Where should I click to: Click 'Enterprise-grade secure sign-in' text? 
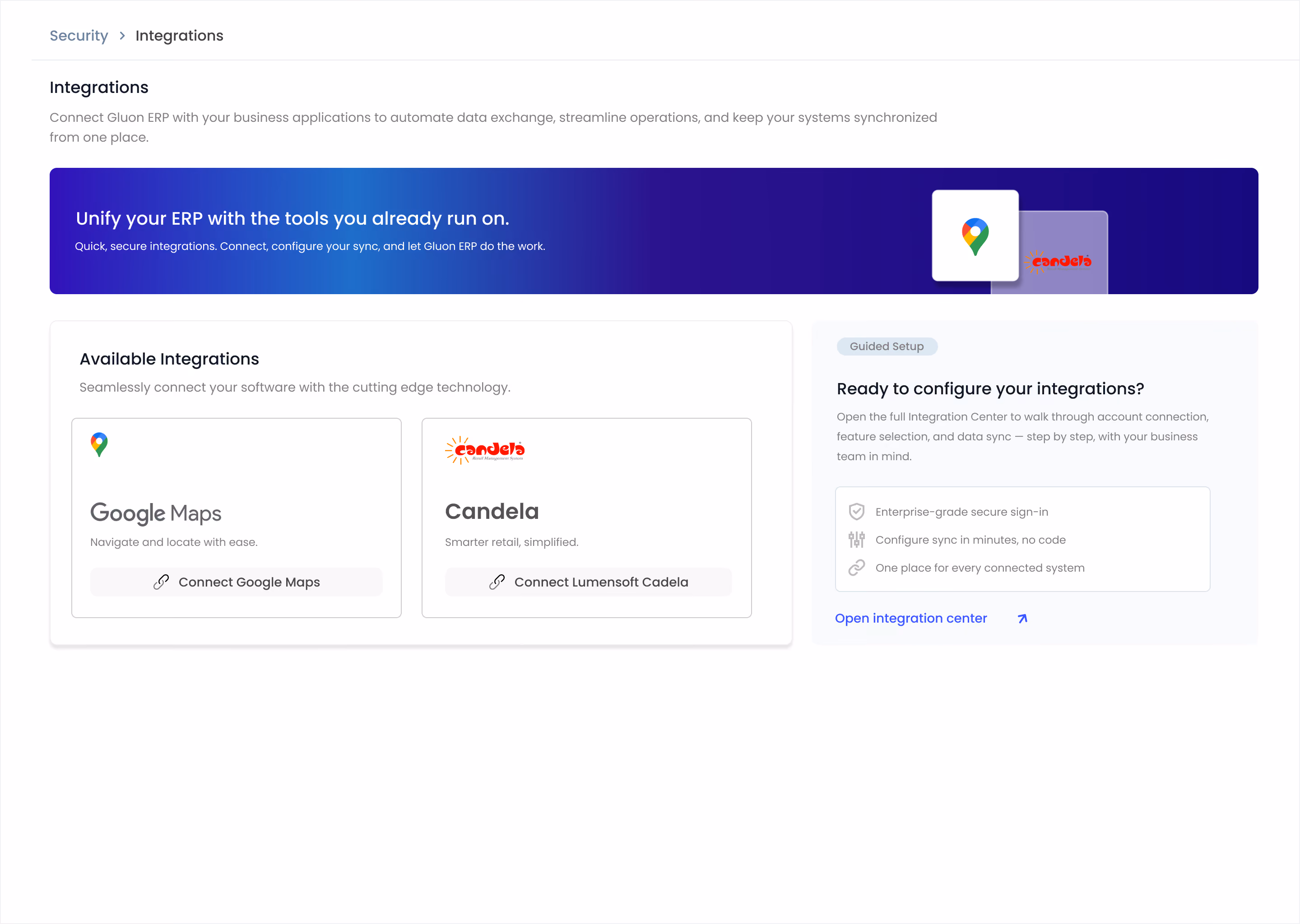[x=962, y=512]
